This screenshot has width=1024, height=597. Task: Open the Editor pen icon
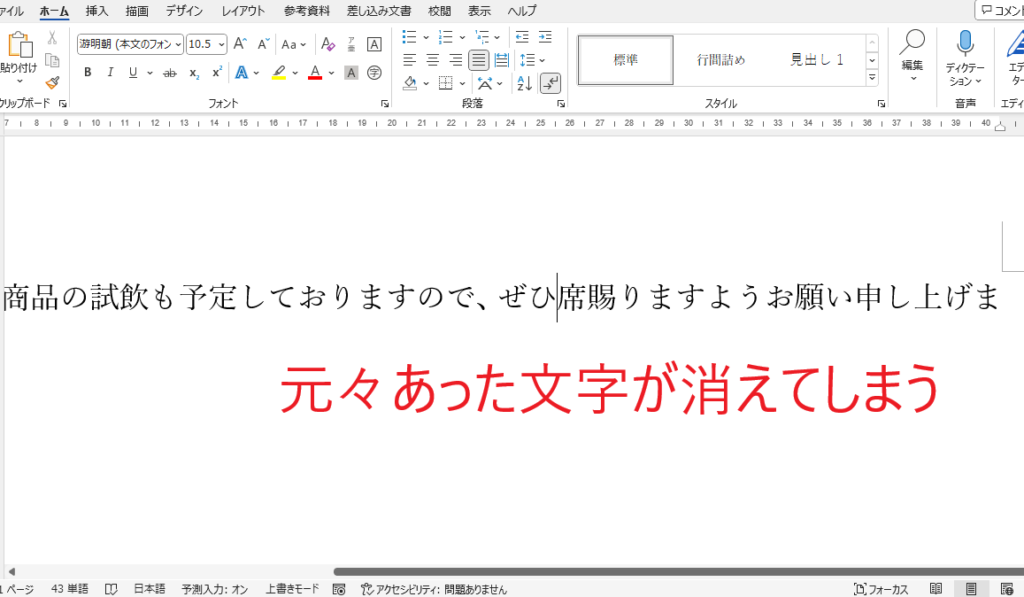point(1016,43)
